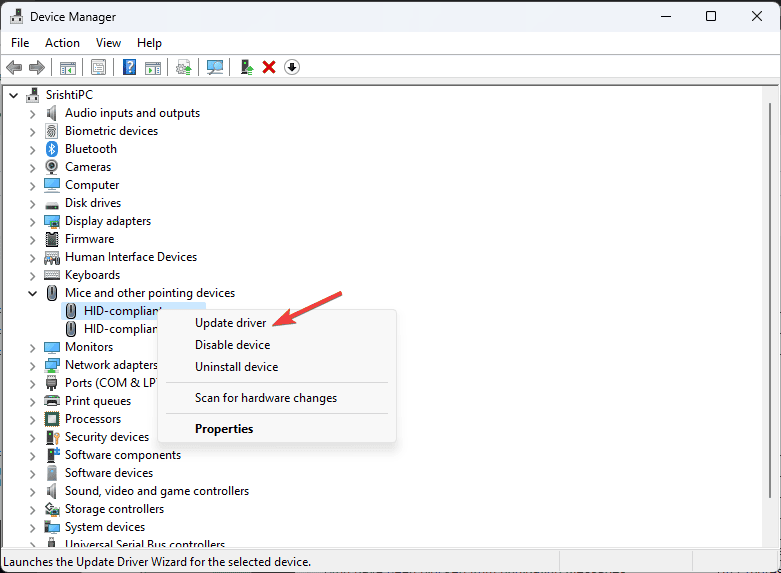Click Show/Hide Console Tree toolbar icon

pos(68,67)
